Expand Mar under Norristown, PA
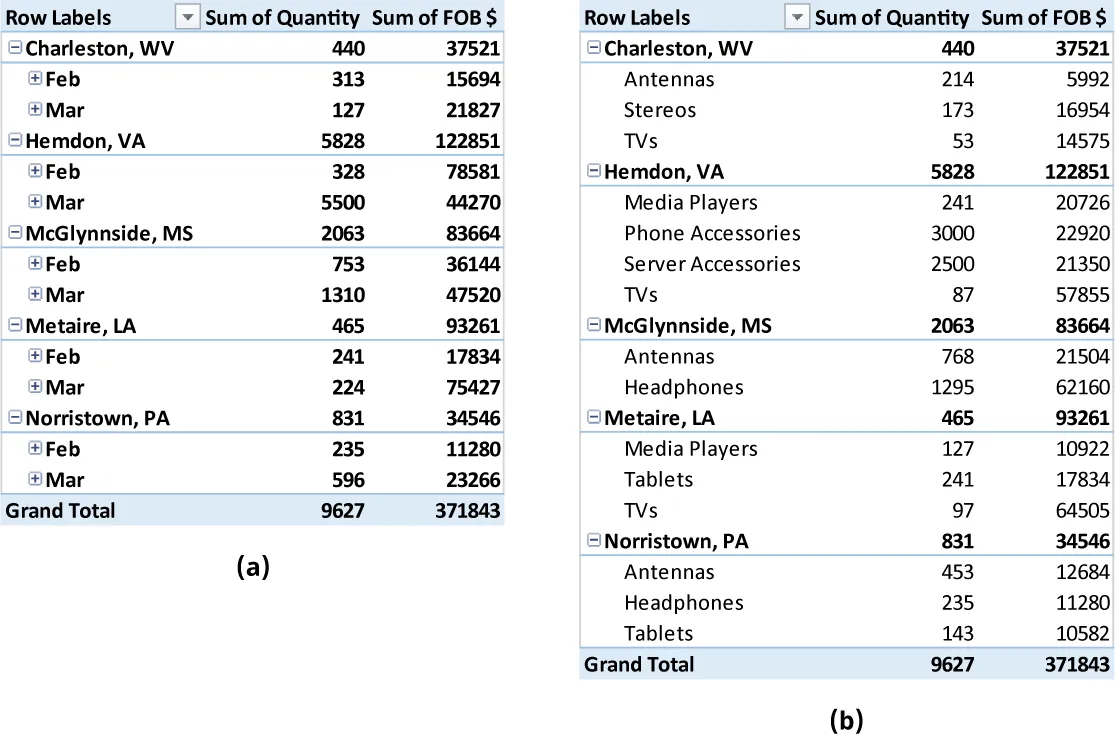Viewport: 1115px width, 740px height. coord(35,480)
